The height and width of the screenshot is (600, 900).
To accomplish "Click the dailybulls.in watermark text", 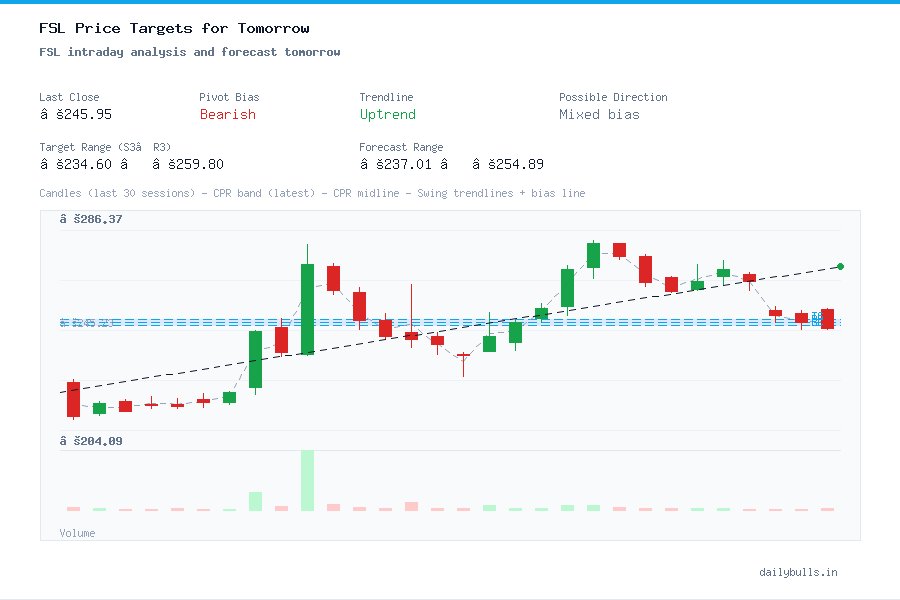I will pos(798,572).
